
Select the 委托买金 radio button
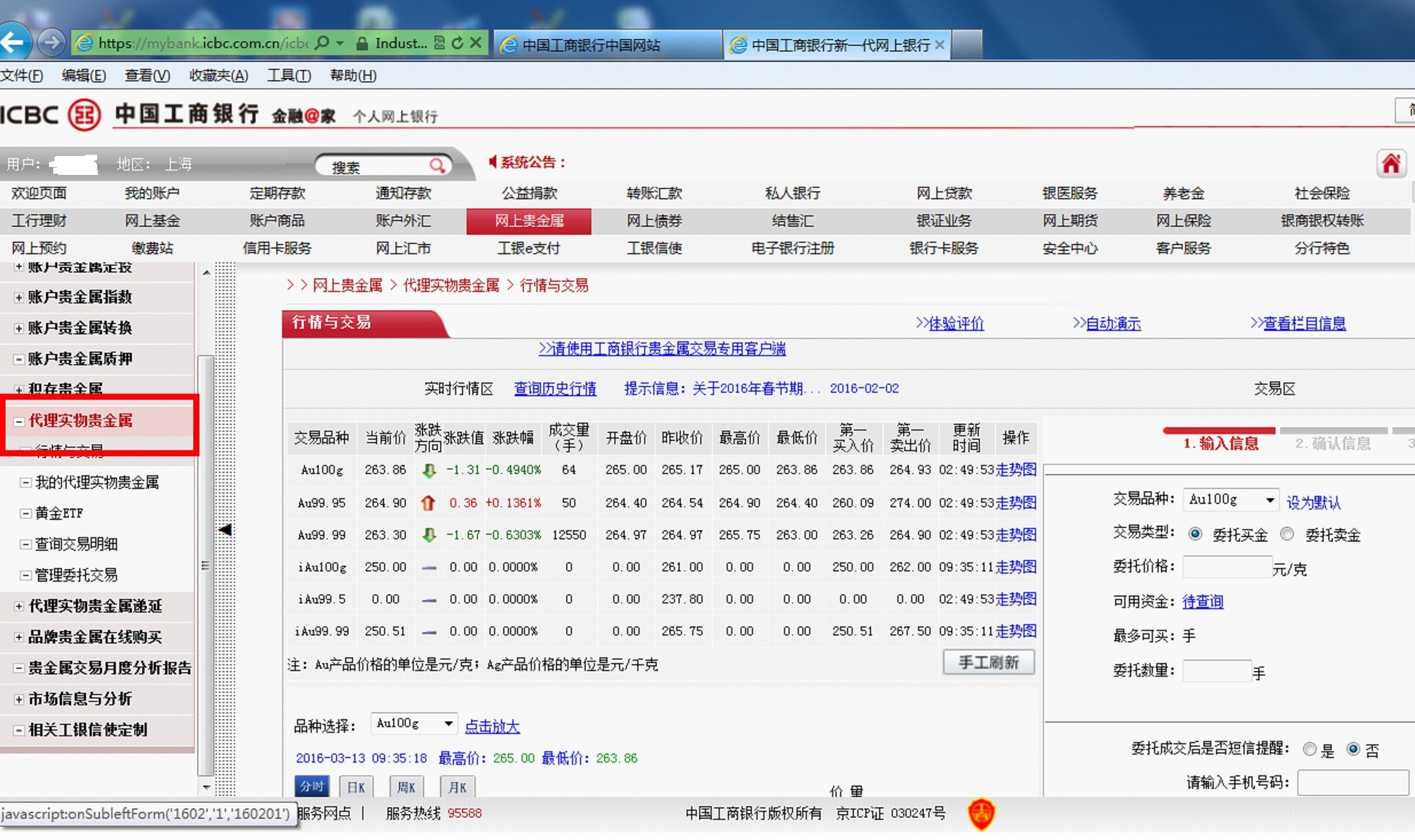pos(1195,534)
